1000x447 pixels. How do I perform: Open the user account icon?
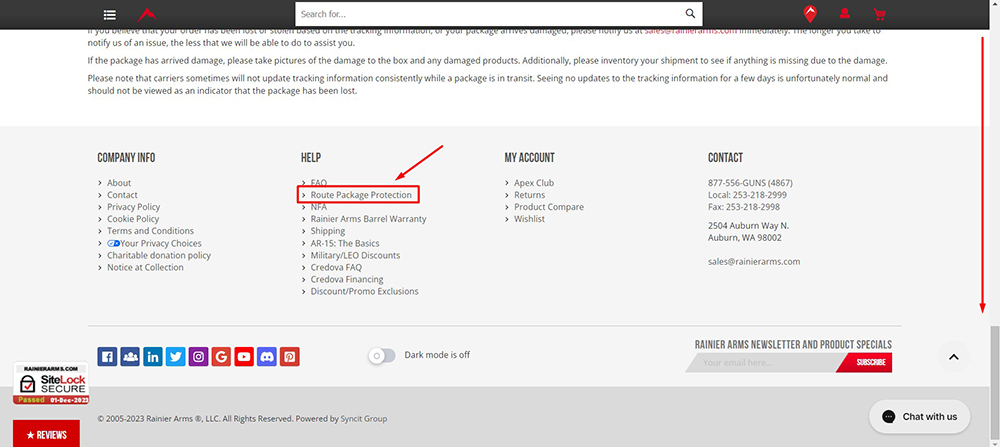coord(845,14)
